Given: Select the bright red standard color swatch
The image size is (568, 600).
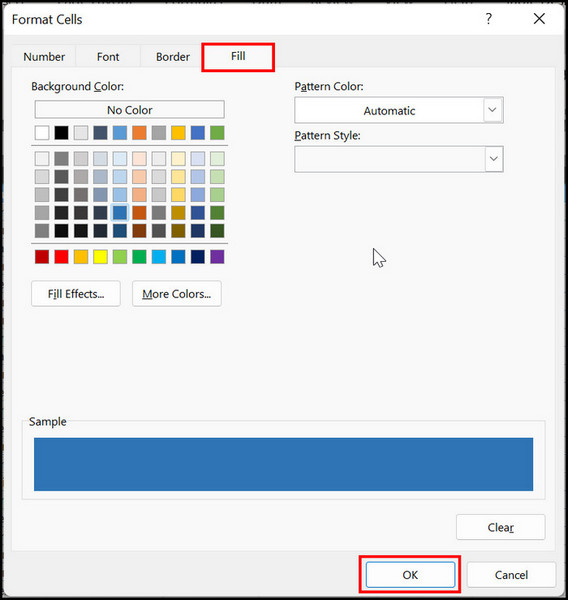Looking at the screenshot, I should click(62, 257).
